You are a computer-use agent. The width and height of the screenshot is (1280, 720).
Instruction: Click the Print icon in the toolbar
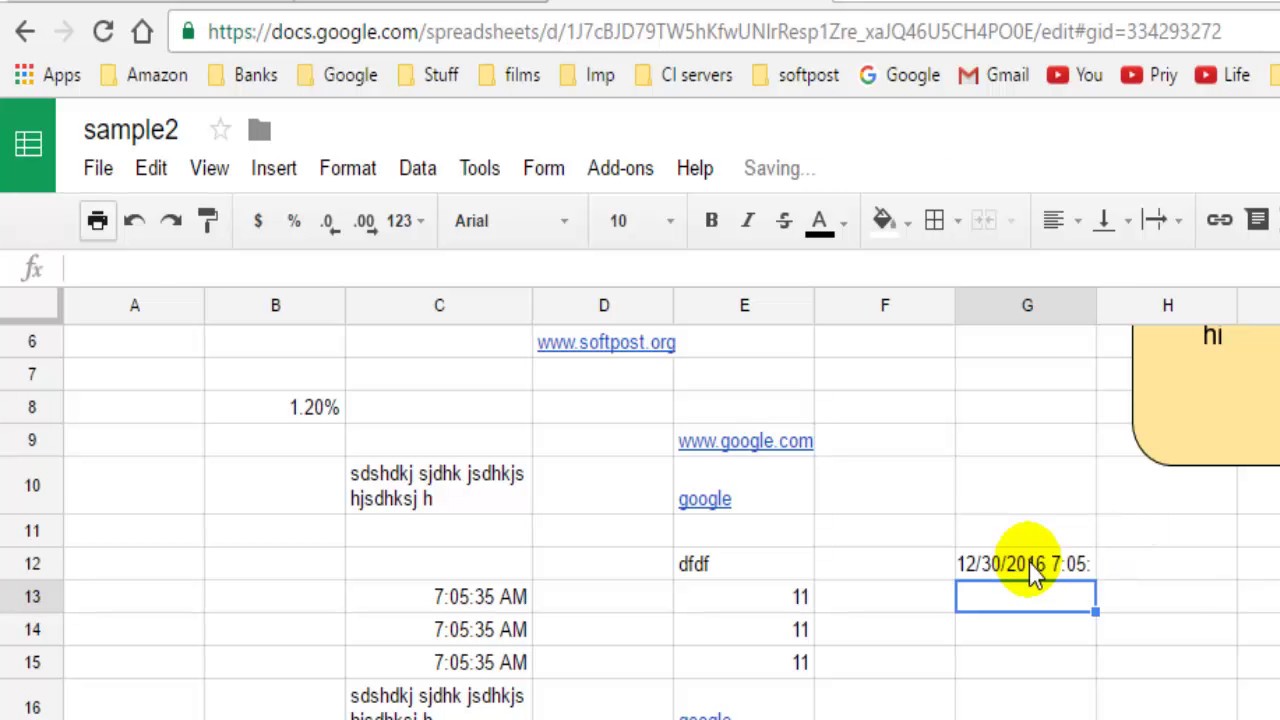click(97, 220)
